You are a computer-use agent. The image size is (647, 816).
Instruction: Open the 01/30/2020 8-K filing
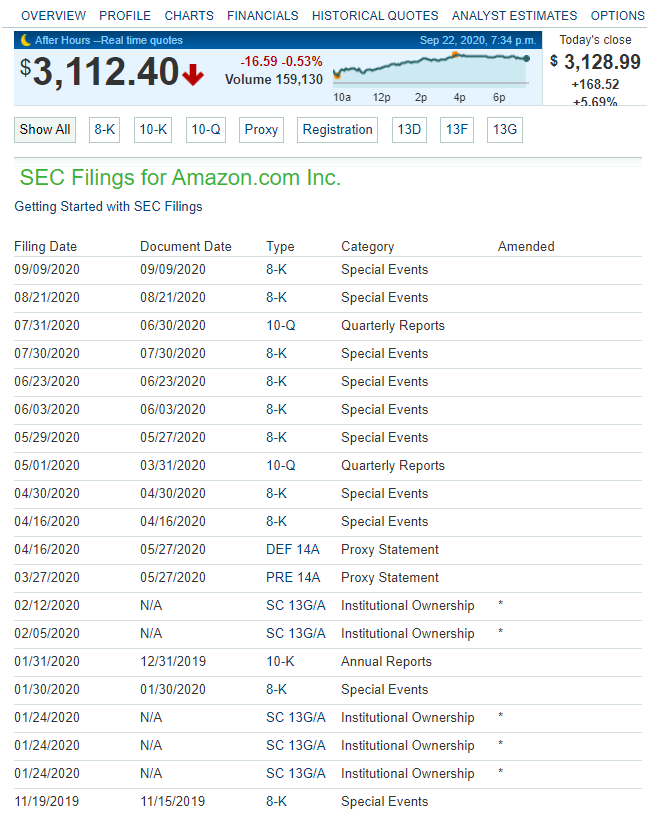[276, 690]
